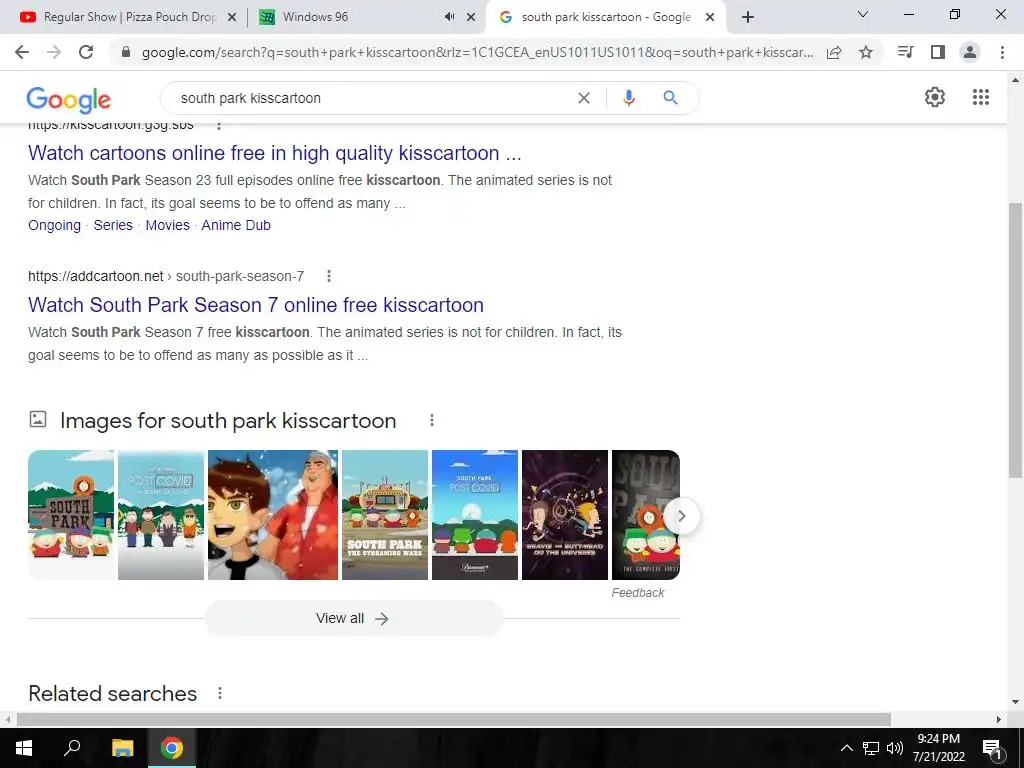
Task: Show next images with the carousel arrow
Action: 681,516
